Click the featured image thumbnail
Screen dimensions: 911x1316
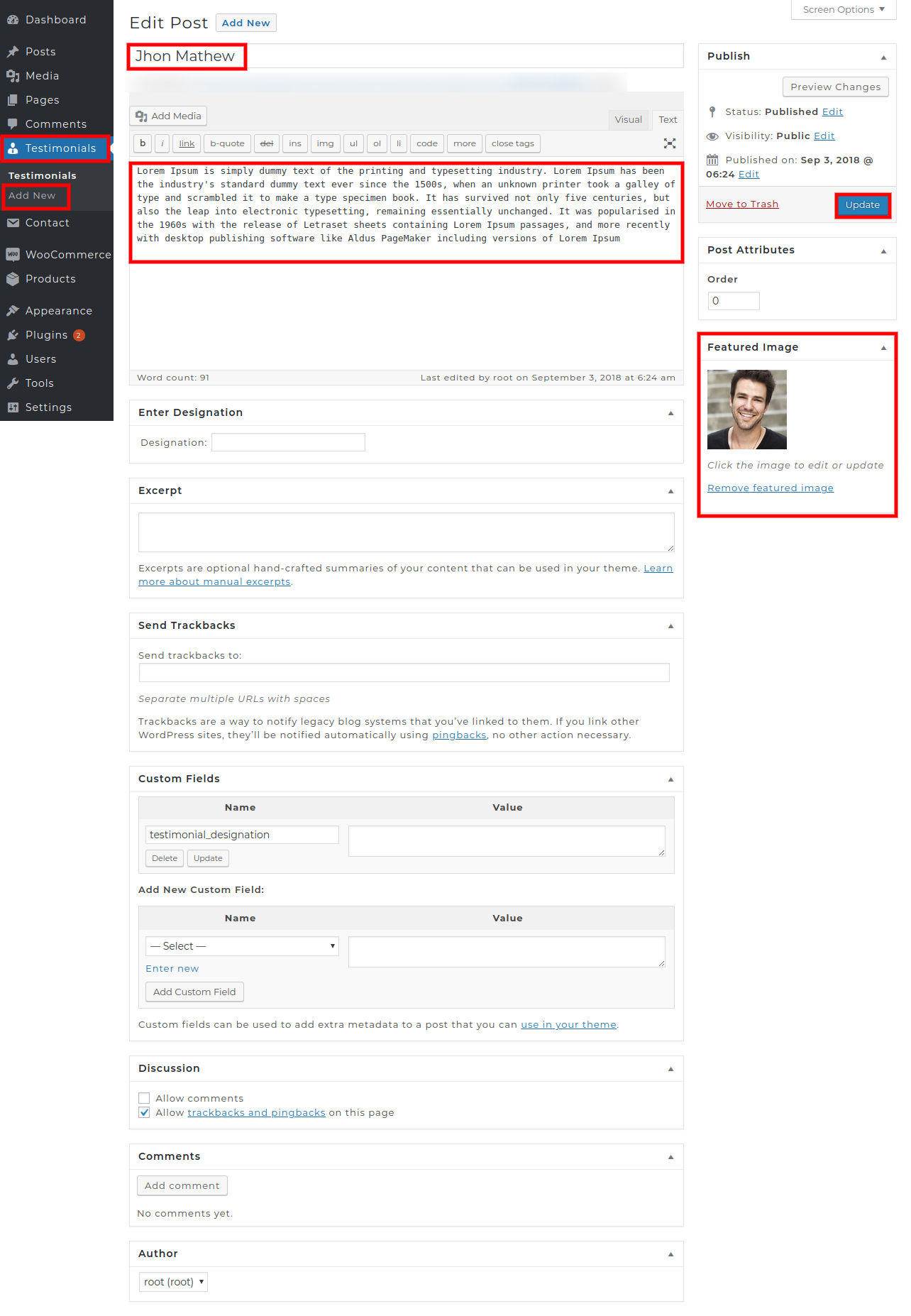746,410
